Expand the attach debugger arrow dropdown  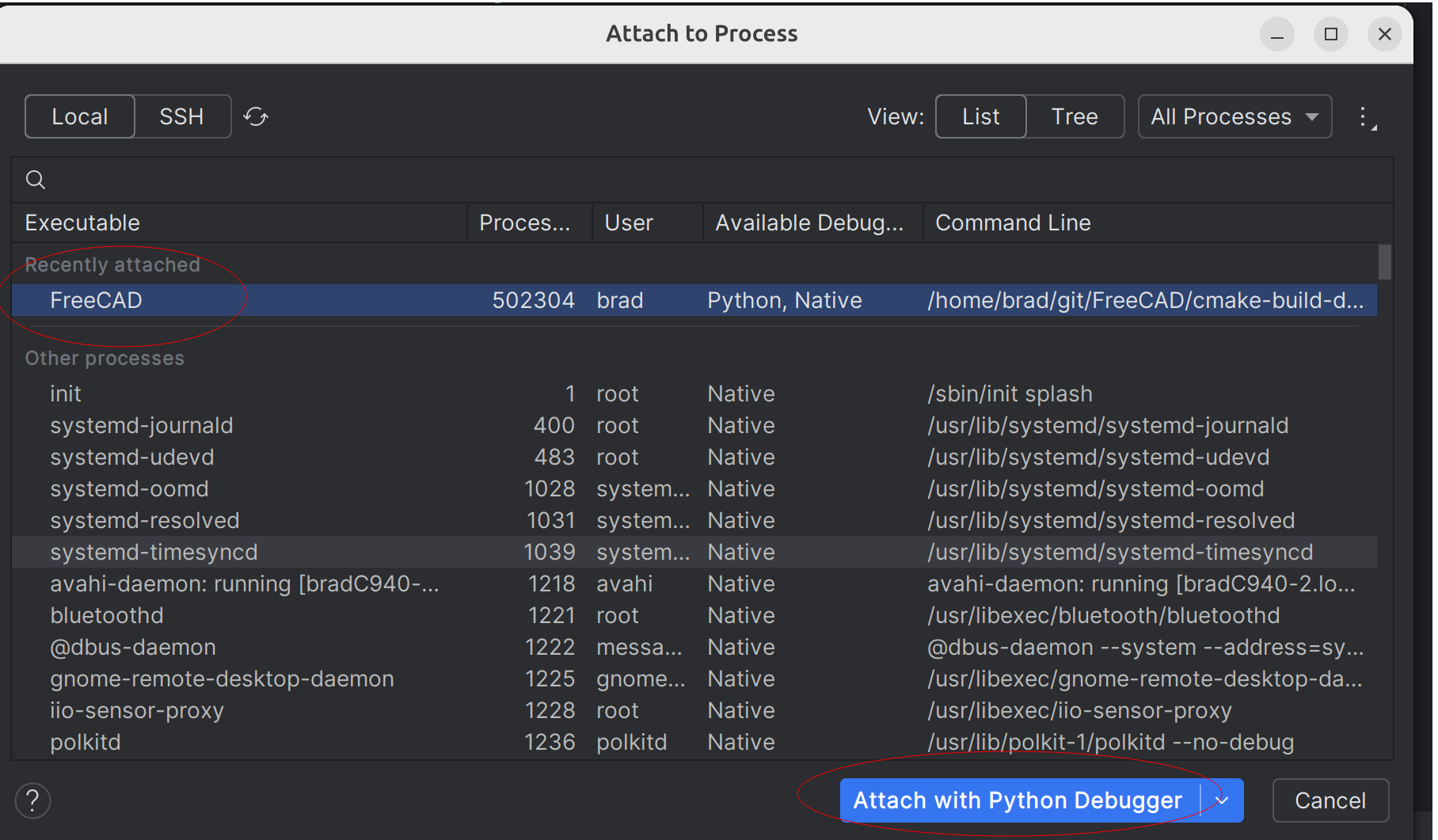tap(1223, 800)
